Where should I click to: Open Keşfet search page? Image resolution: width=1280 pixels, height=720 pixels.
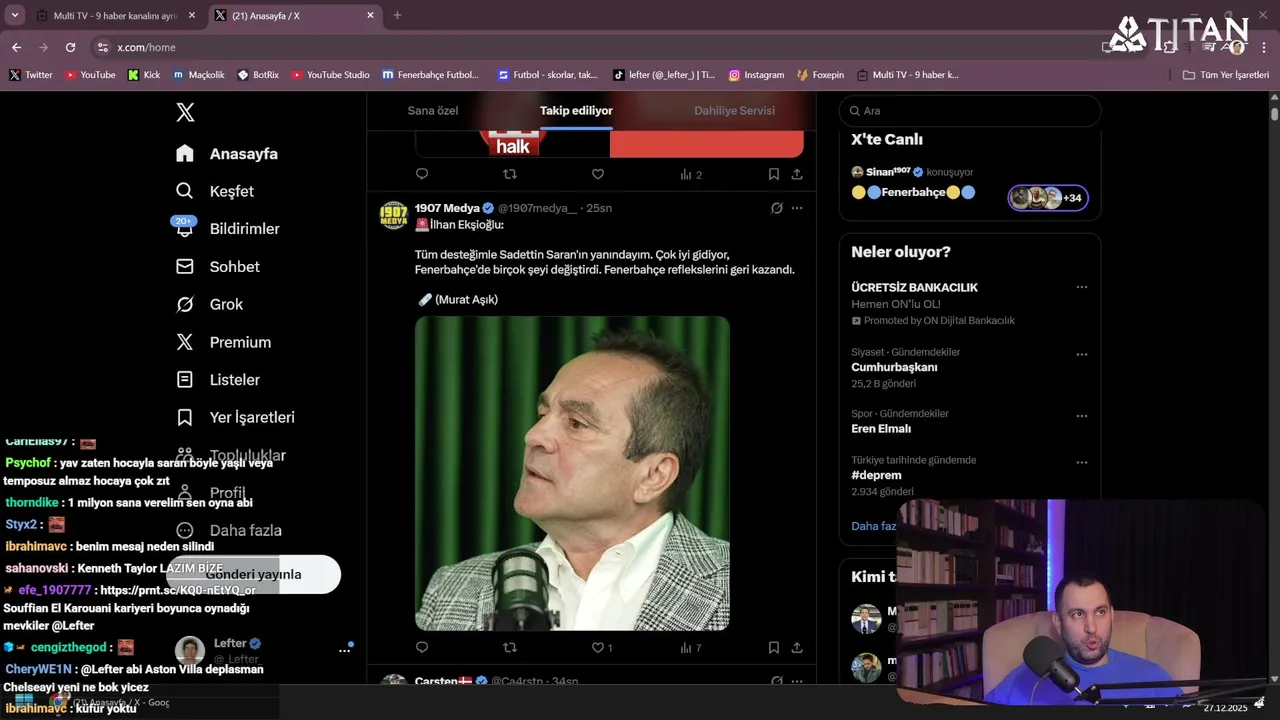coord(231,191)
